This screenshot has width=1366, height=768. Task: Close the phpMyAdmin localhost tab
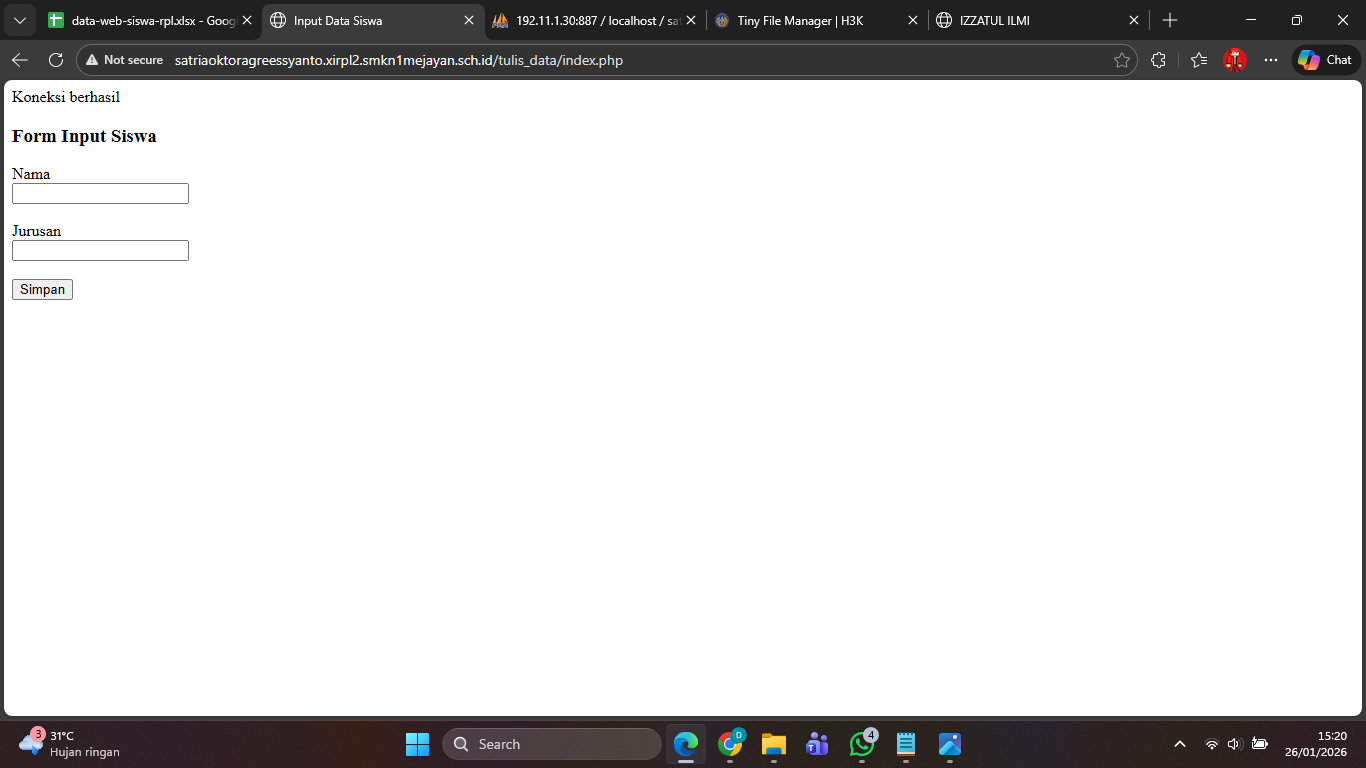(x=691, y=20)
